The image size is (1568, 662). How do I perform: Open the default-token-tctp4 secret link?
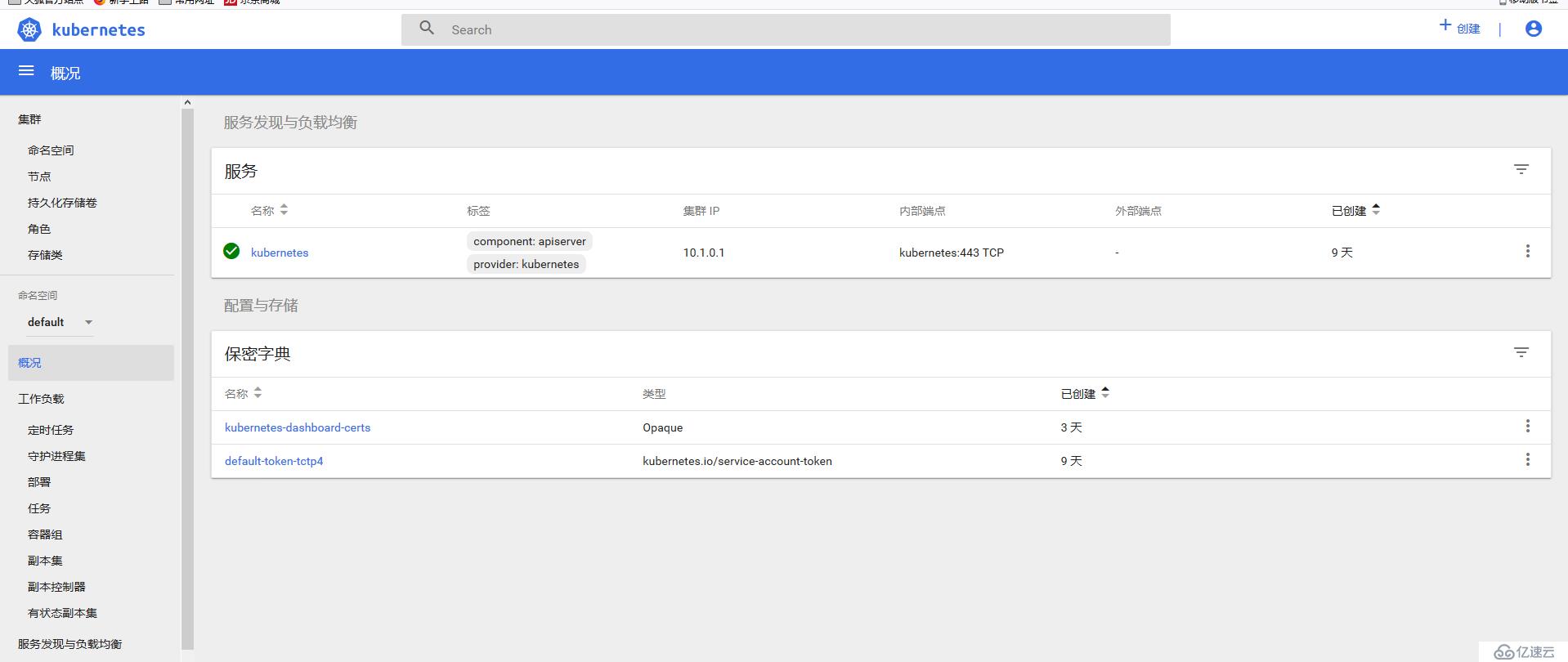pyautogui.click(x=274, y=461)
